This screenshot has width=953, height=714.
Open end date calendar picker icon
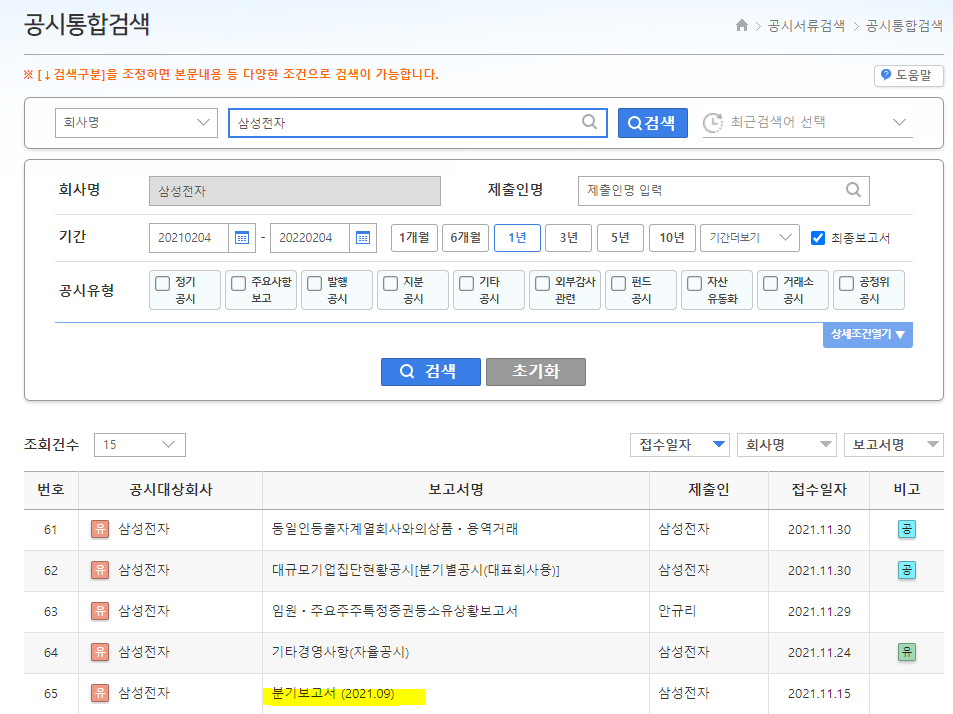click(363, 238)
